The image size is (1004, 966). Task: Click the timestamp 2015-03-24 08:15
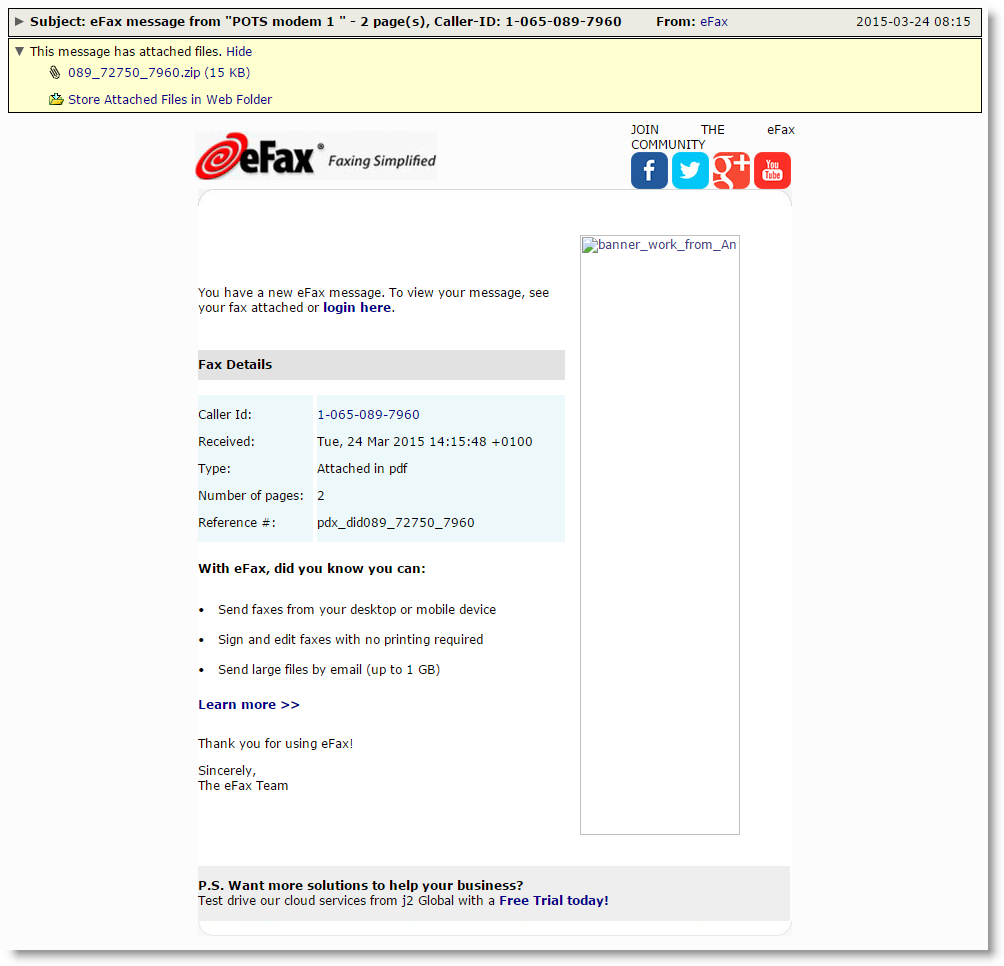913,21
